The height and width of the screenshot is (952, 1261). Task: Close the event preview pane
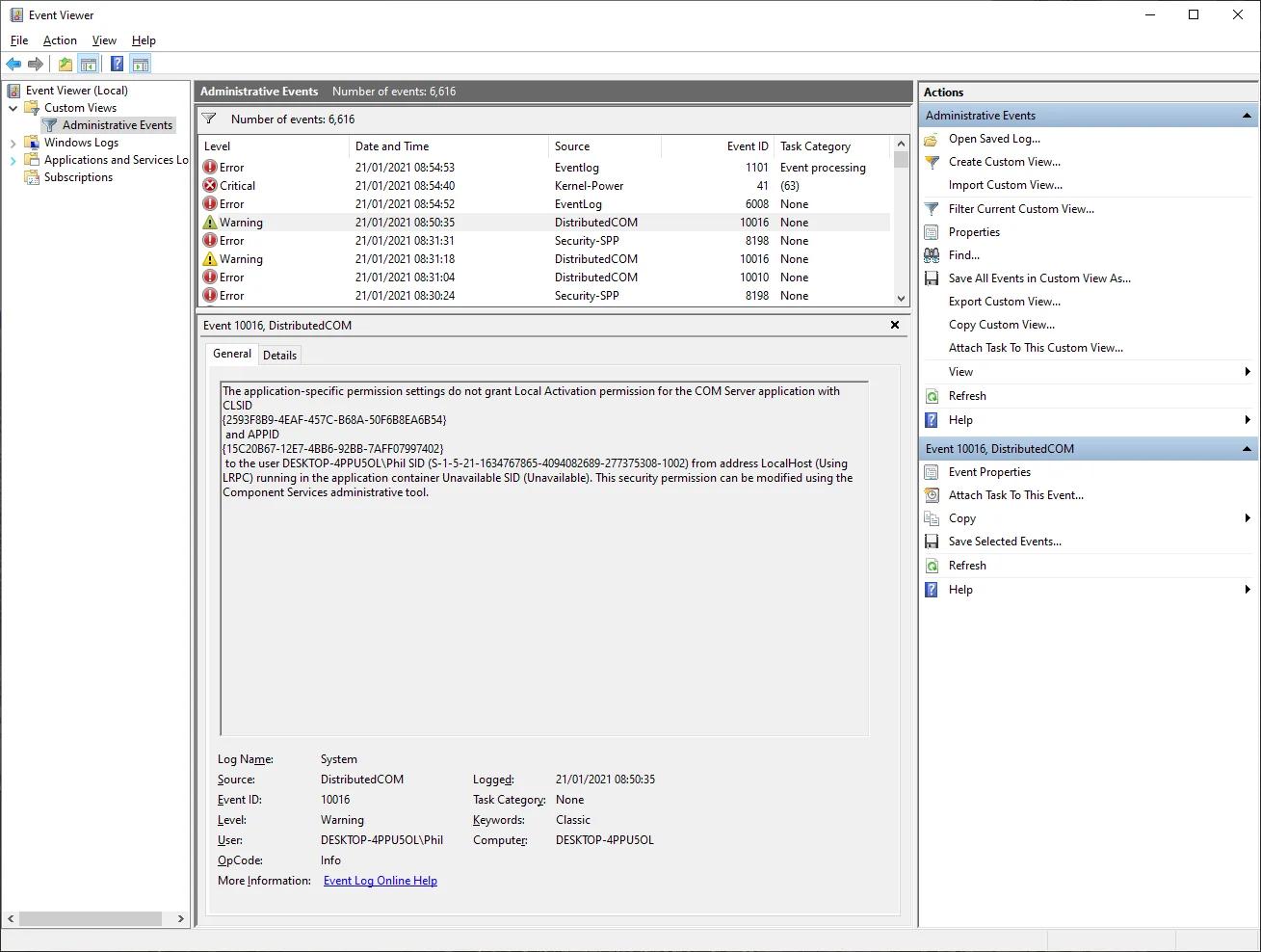click(x=895, y=326)
